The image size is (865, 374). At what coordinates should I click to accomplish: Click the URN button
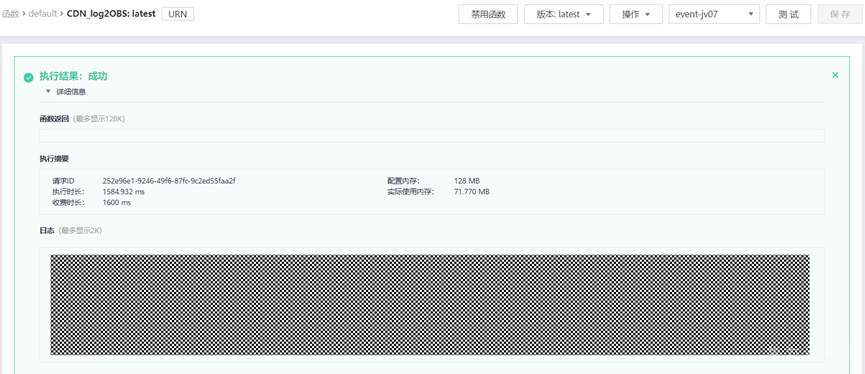[x=178, y=14]
